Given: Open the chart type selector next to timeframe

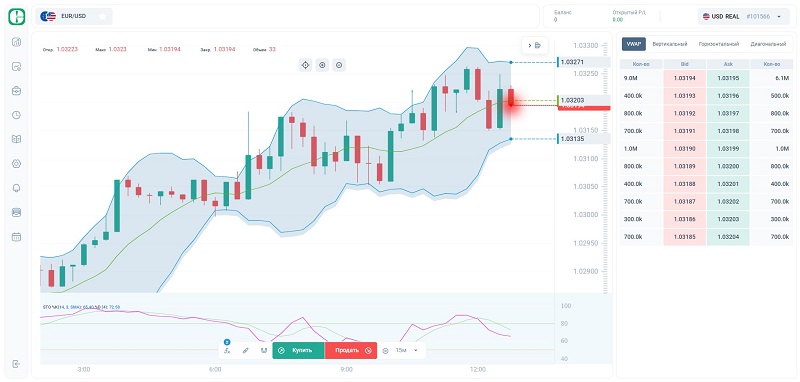Looking at the screenshot, I should [386, 350].
